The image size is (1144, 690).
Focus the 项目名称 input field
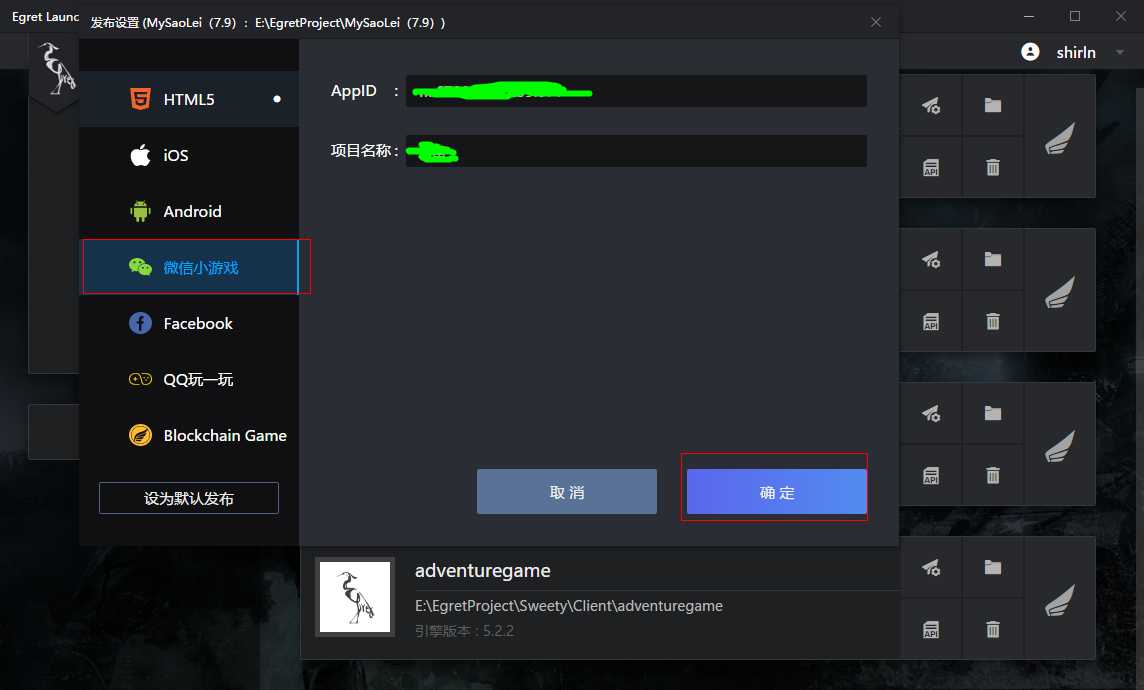636,151
